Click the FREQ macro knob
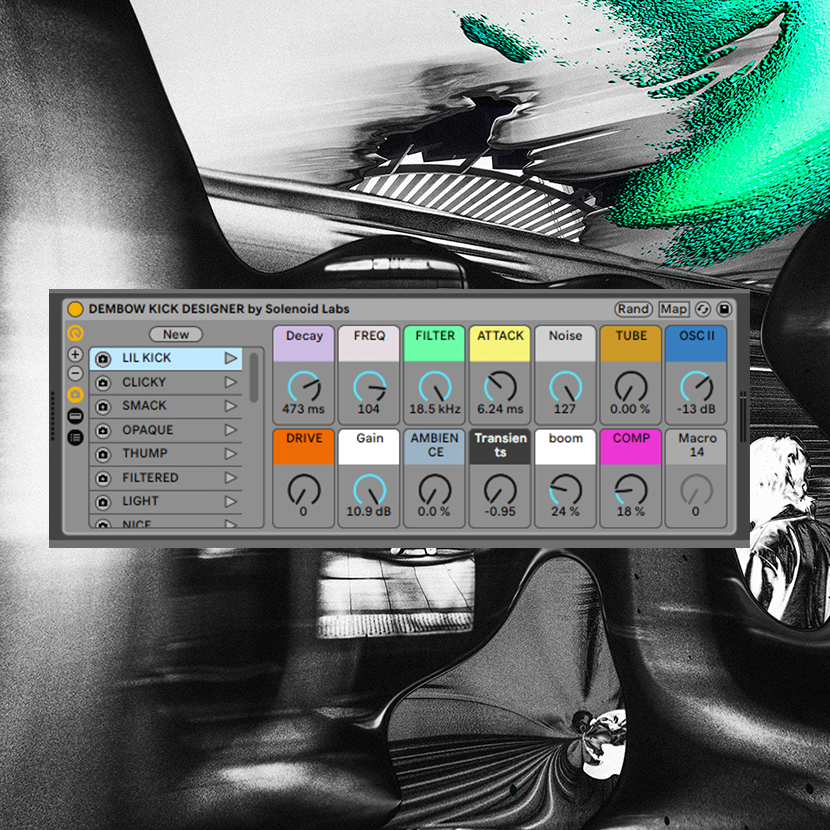The width and height of the screenshot is (830, 830). 369,386
